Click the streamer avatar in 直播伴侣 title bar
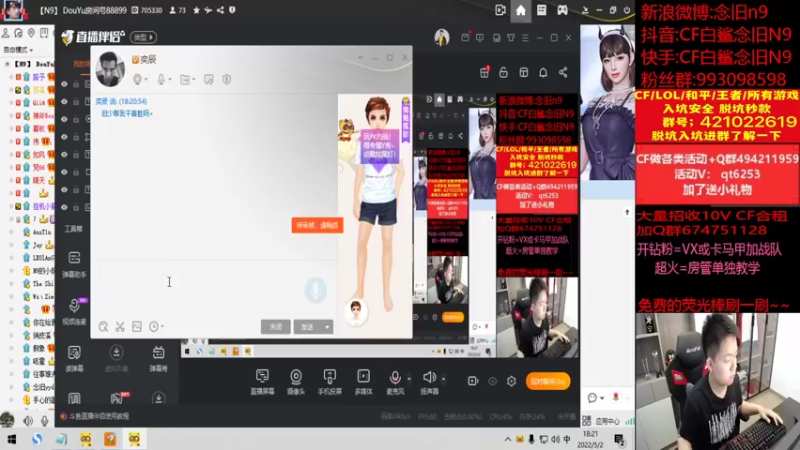 [x=442, y=37]
